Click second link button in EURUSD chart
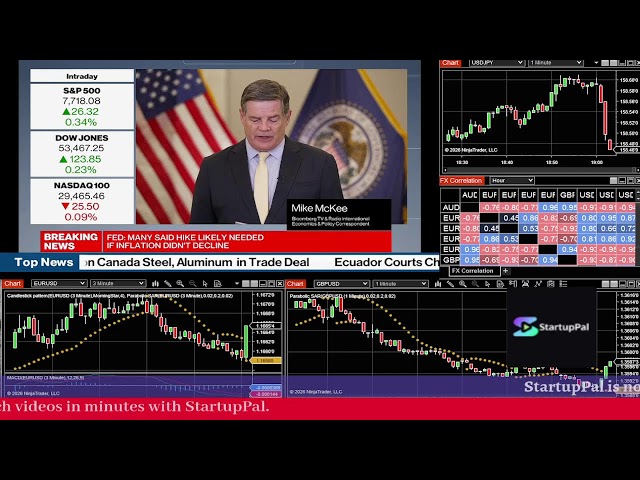This screenshot has width=640, height=480. [x=254, y=283]
